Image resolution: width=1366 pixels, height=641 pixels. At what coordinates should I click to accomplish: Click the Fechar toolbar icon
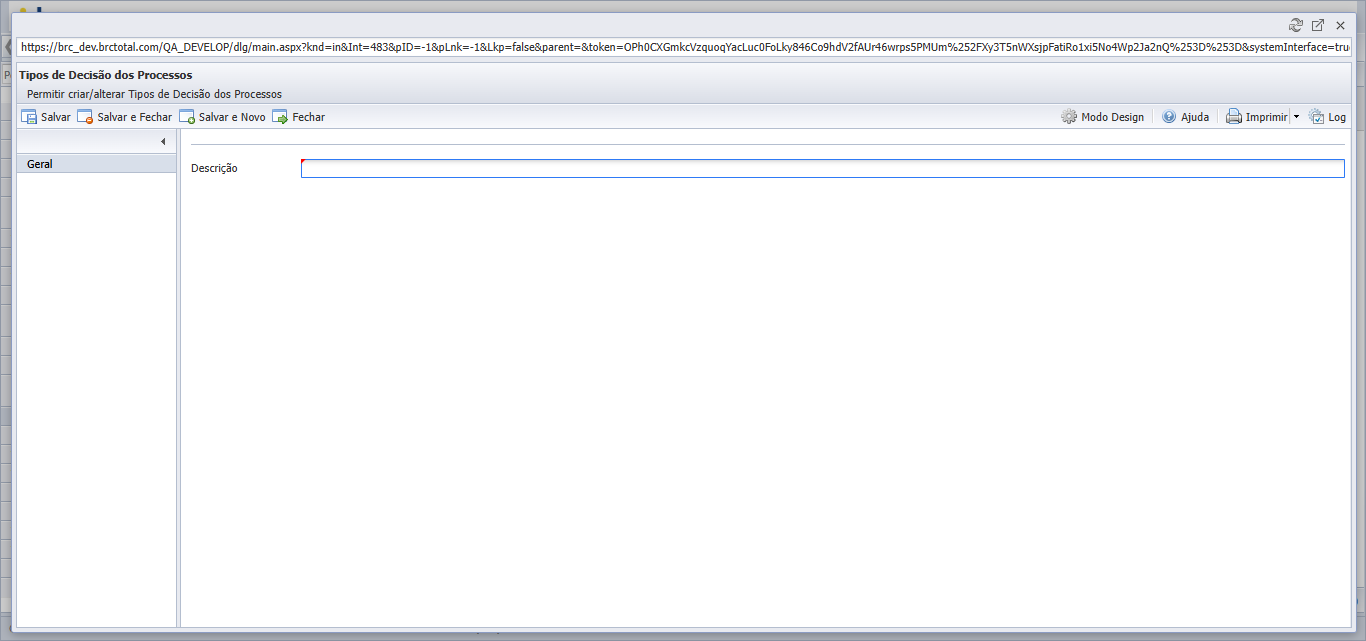[280, 117]
